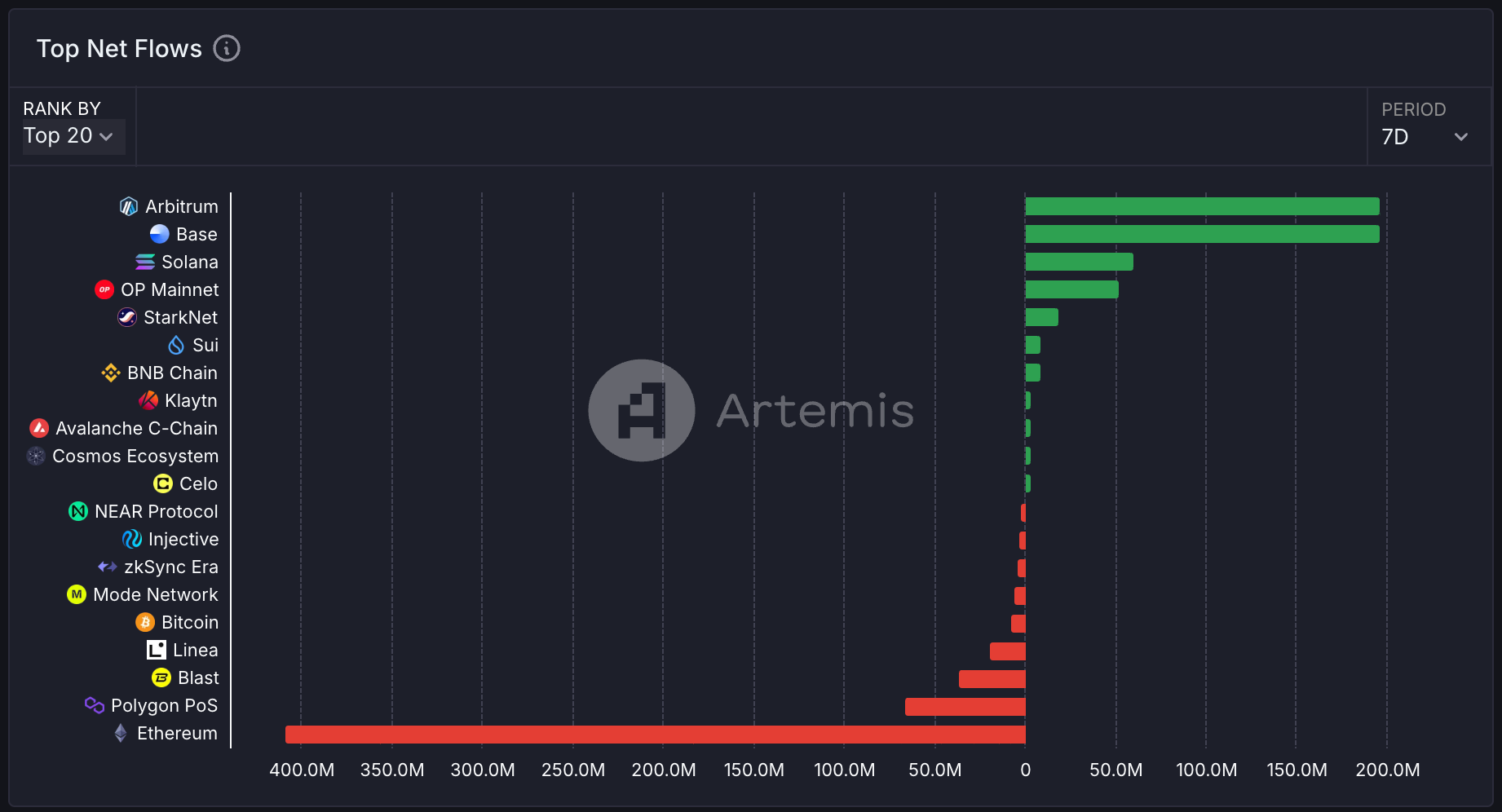Click the 400.0M axis label
This screenshot has width=1502, height=812.
pos(302,770)
